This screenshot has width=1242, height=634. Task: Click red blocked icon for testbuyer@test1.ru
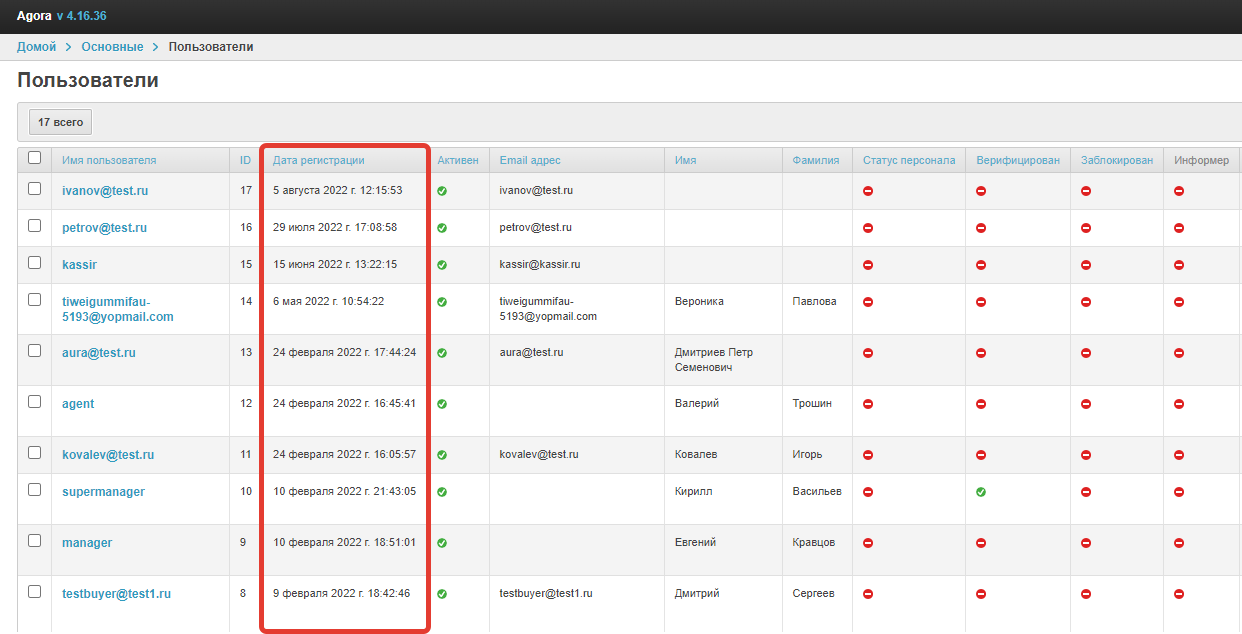pos(1085,594)
